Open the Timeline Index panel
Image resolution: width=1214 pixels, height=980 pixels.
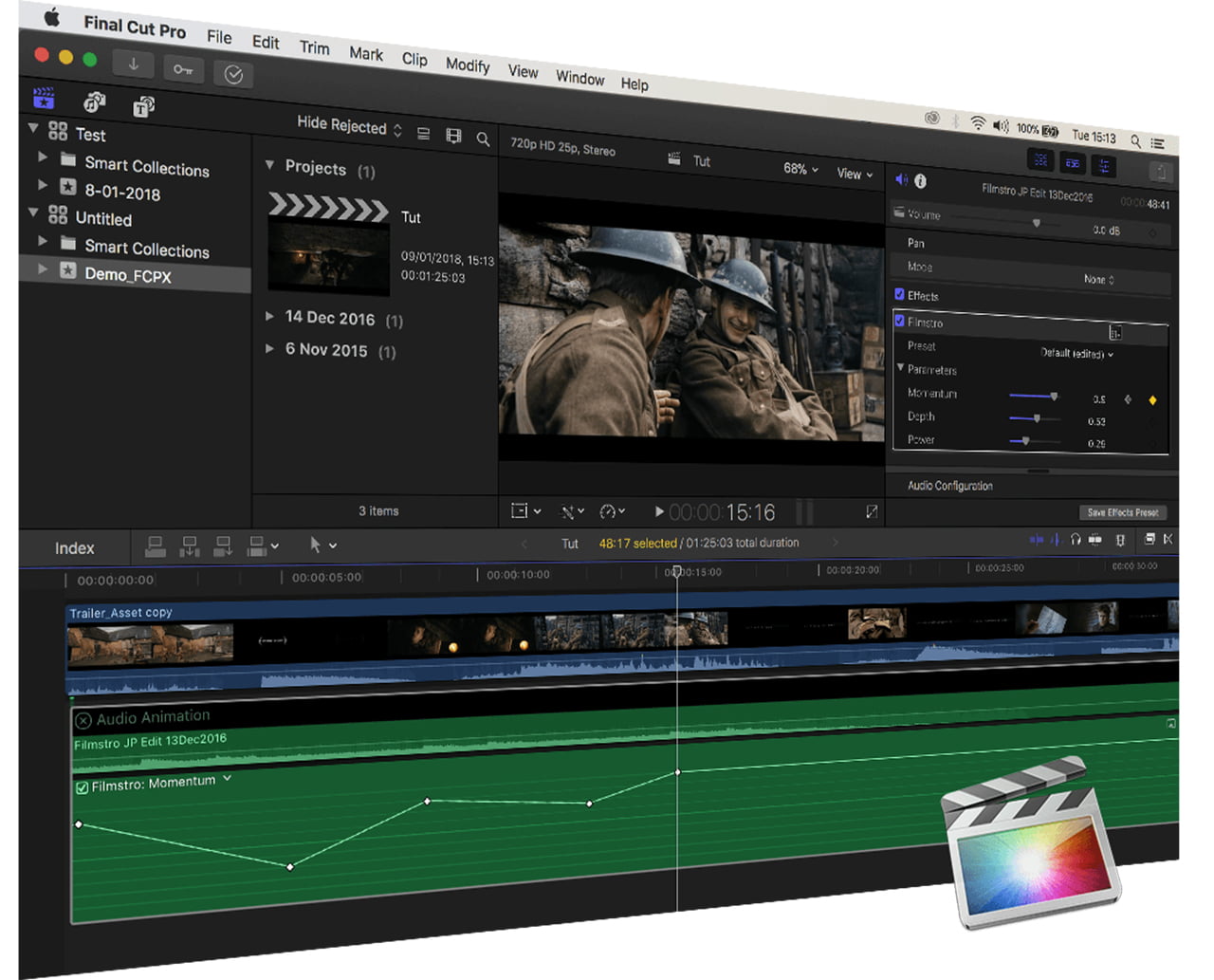point(74,547)
